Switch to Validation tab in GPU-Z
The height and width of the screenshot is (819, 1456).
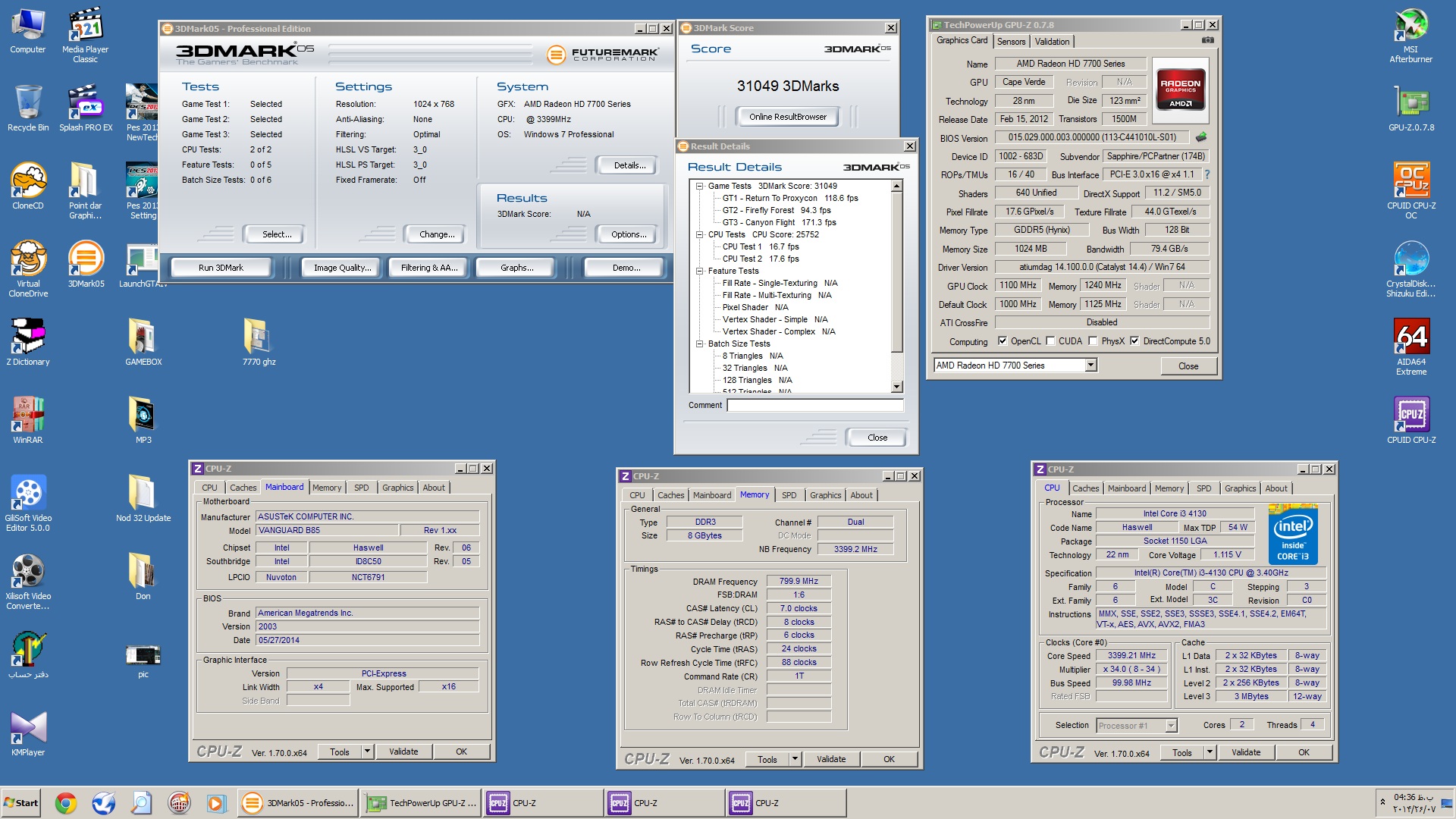click(x=1052, y=42)
